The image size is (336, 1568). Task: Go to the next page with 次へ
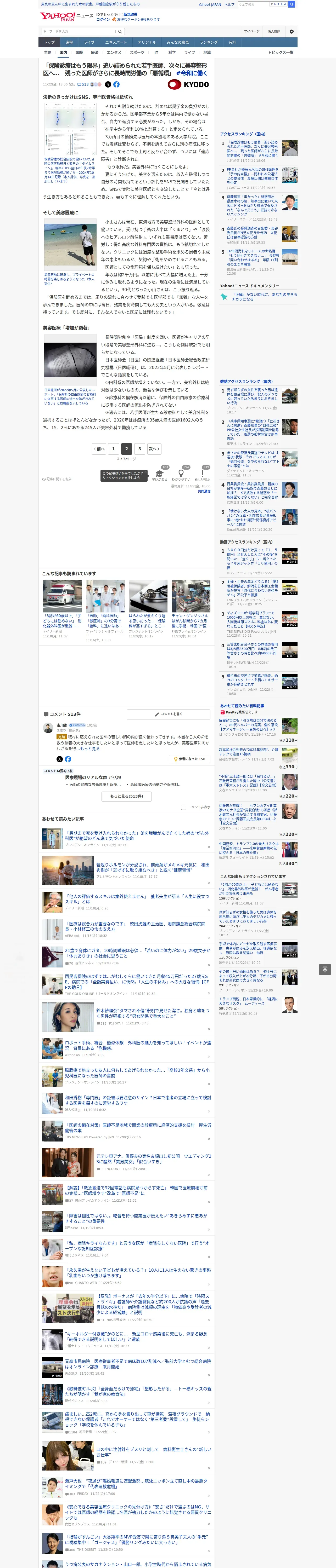[x=154, y=449]
